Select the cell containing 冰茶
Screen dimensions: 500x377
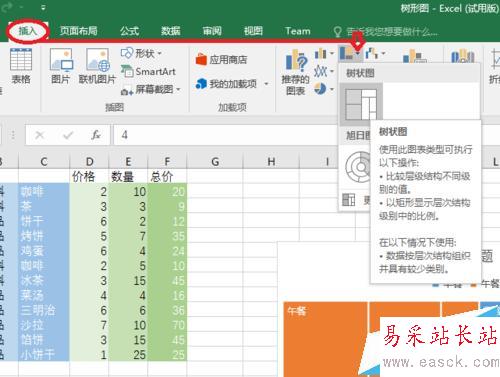point(44,280)
